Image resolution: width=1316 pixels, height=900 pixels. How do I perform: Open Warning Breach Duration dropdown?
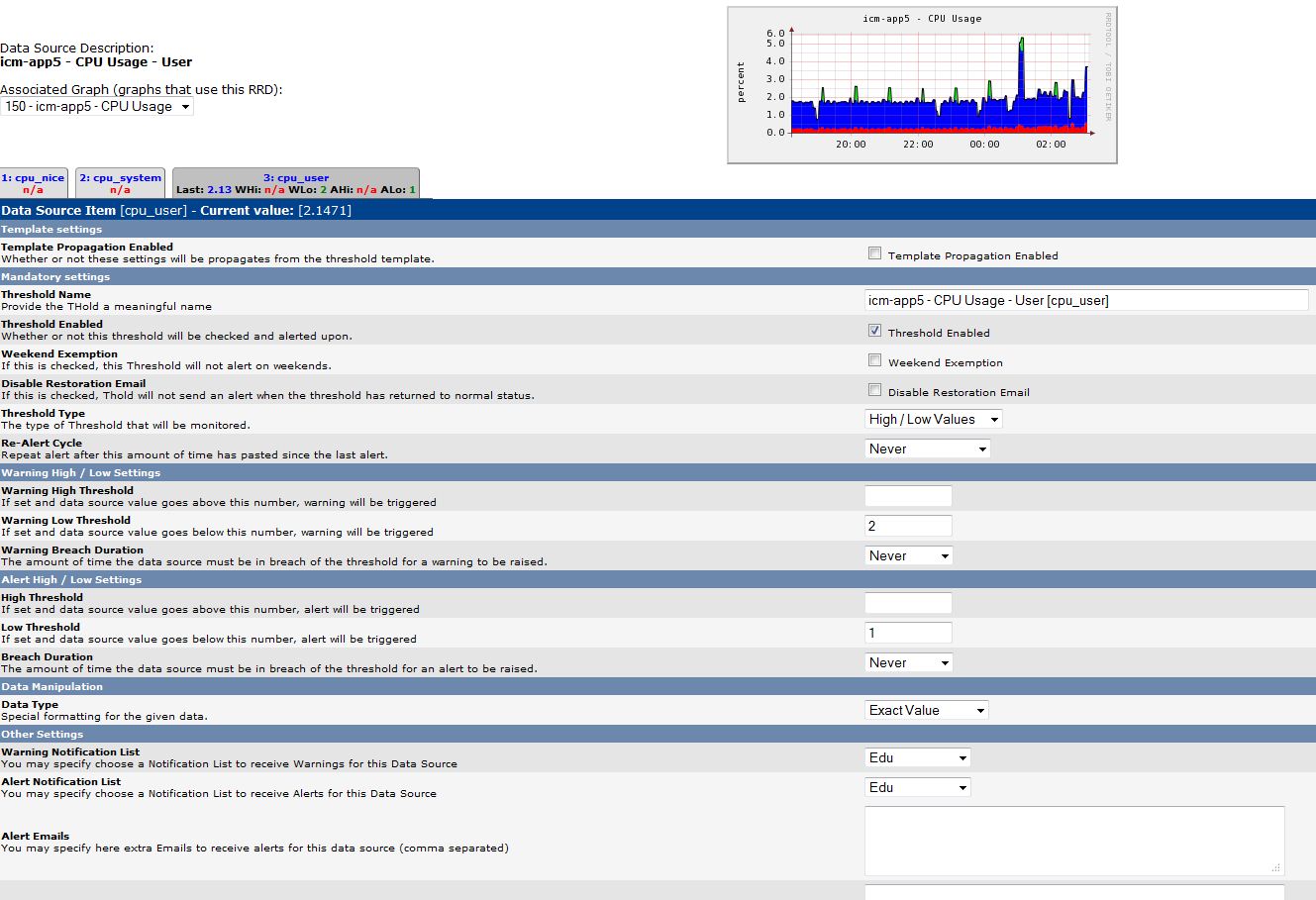click(909, 556)
